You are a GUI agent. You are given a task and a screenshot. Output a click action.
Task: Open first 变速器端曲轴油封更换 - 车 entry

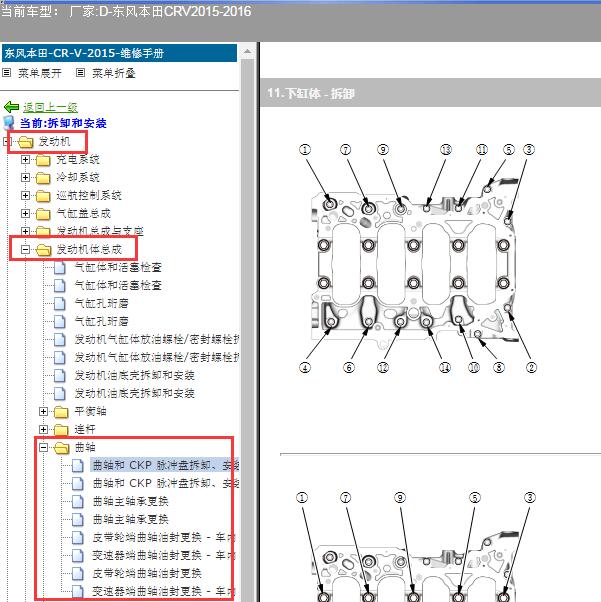[x=164, y=556]
